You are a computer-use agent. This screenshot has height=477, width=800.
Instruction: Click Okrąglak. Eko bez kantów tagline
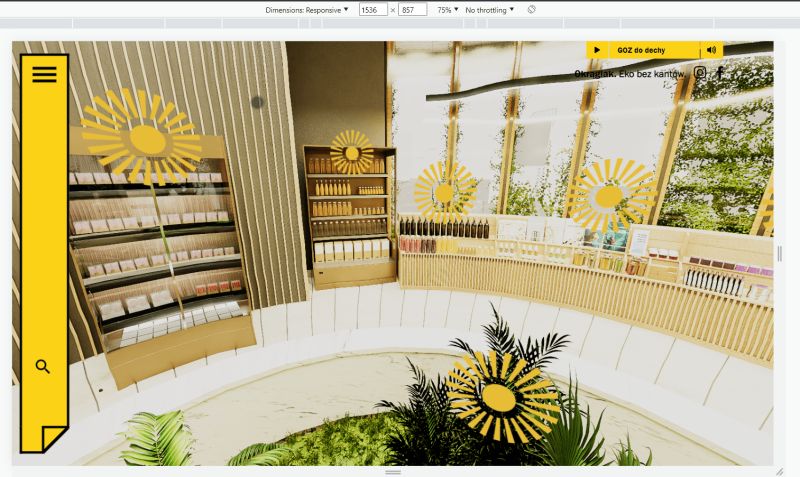pyautogui.click(x=630, y=74)
